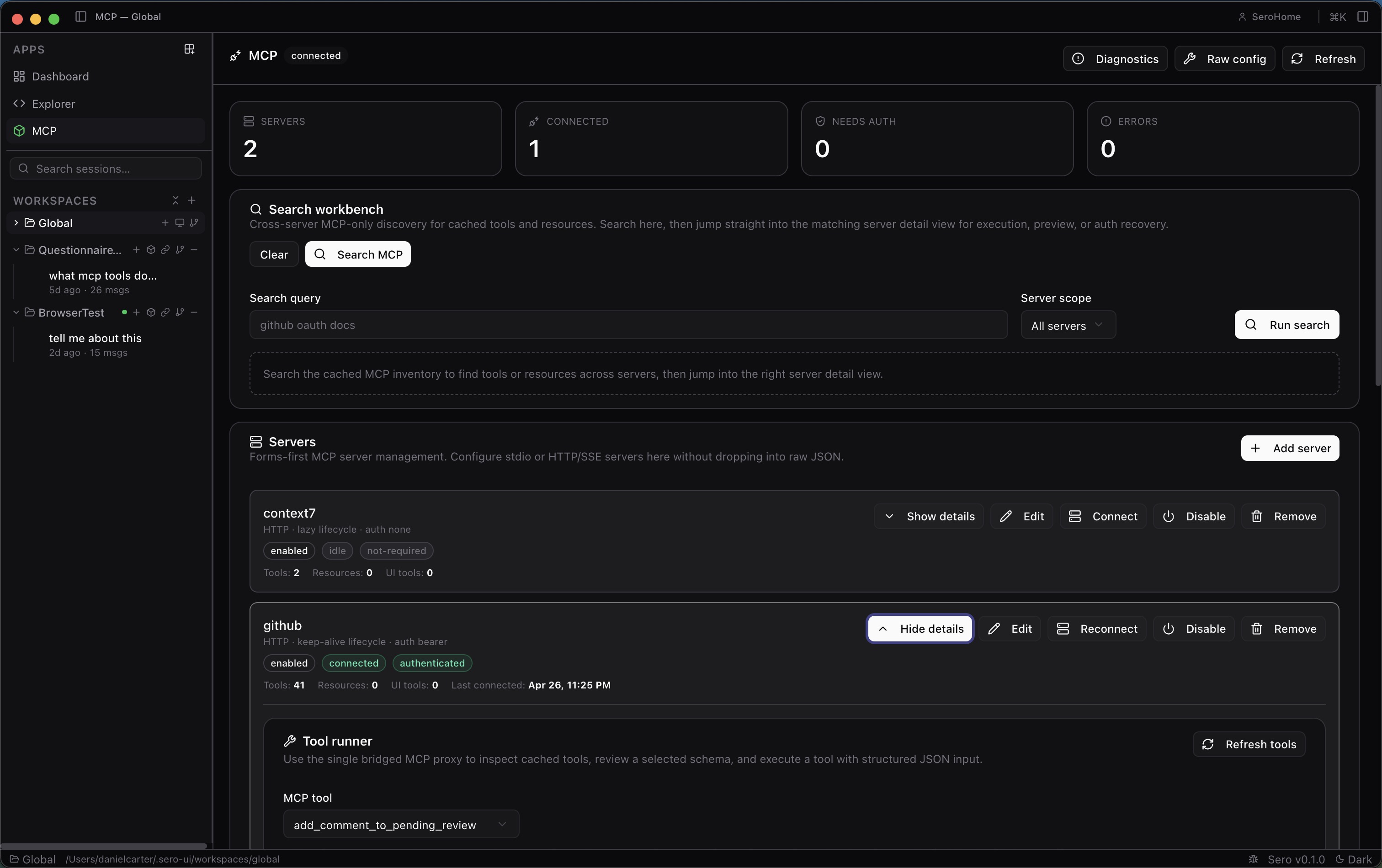This screenshot has height=868, width=1382.
Task: Add a session with the plus icon on Questionnaire
Action: pos(136,250)
